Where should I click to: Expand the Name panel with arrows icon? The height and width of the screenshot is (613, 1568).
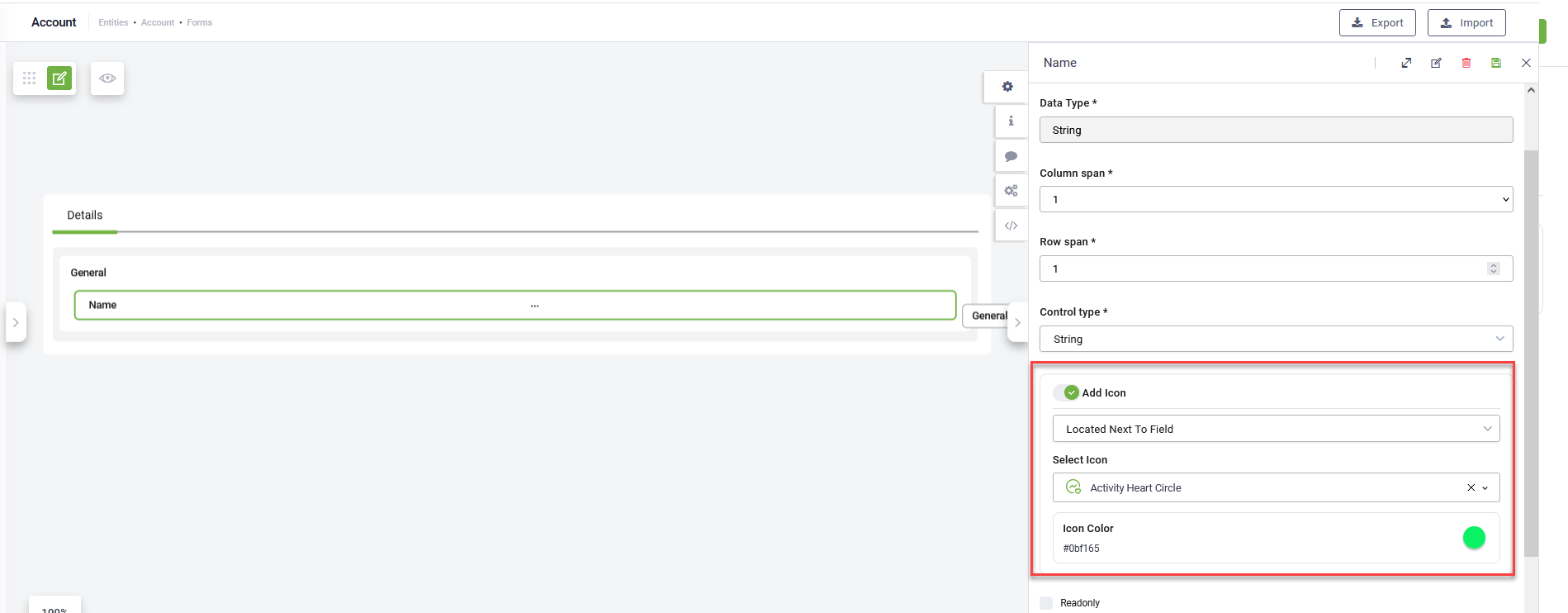(x=1406, y=63)
